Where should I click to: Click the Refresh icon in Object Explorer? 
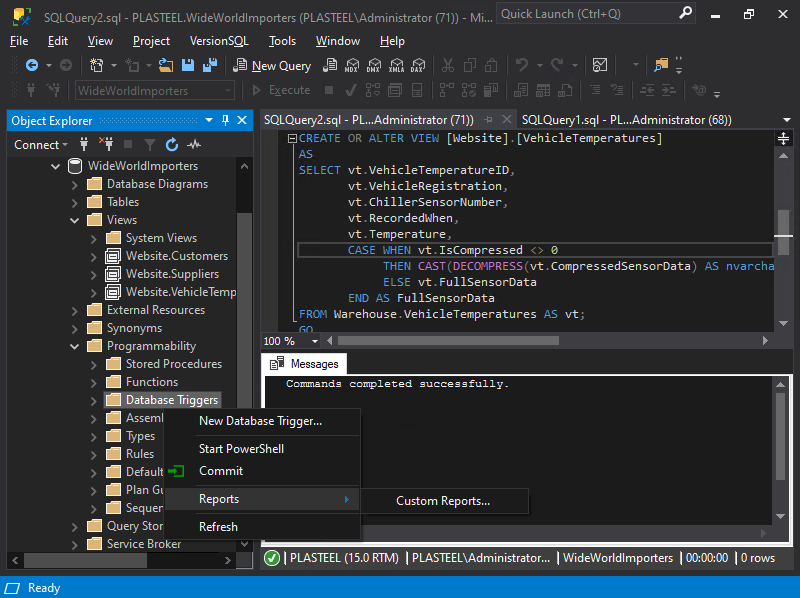pos(171,144)
